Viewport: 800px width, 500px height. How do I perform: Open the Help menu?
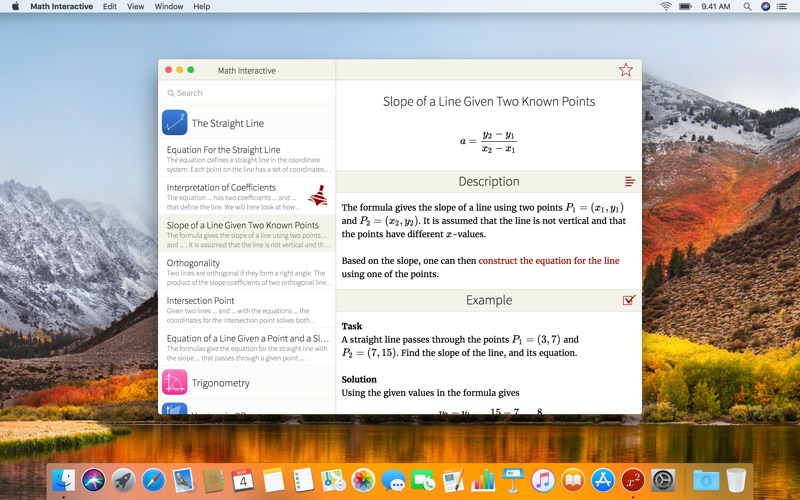pos(202,6)
